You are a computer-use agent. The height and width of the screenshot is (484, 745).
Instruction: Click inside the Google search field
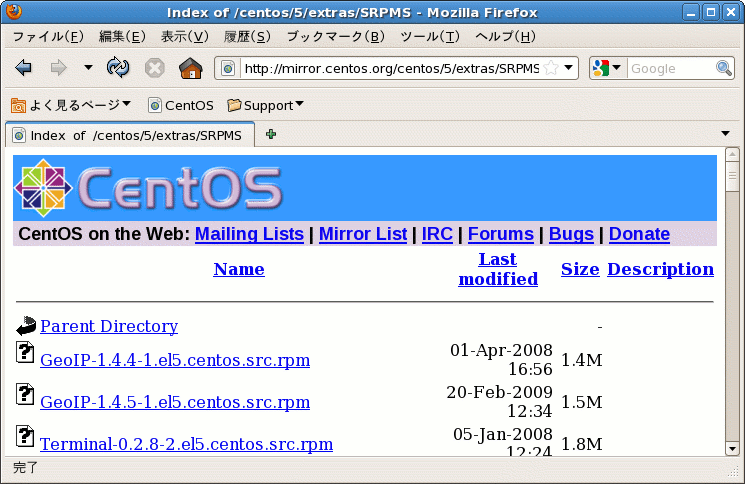(x=668, y=68)
